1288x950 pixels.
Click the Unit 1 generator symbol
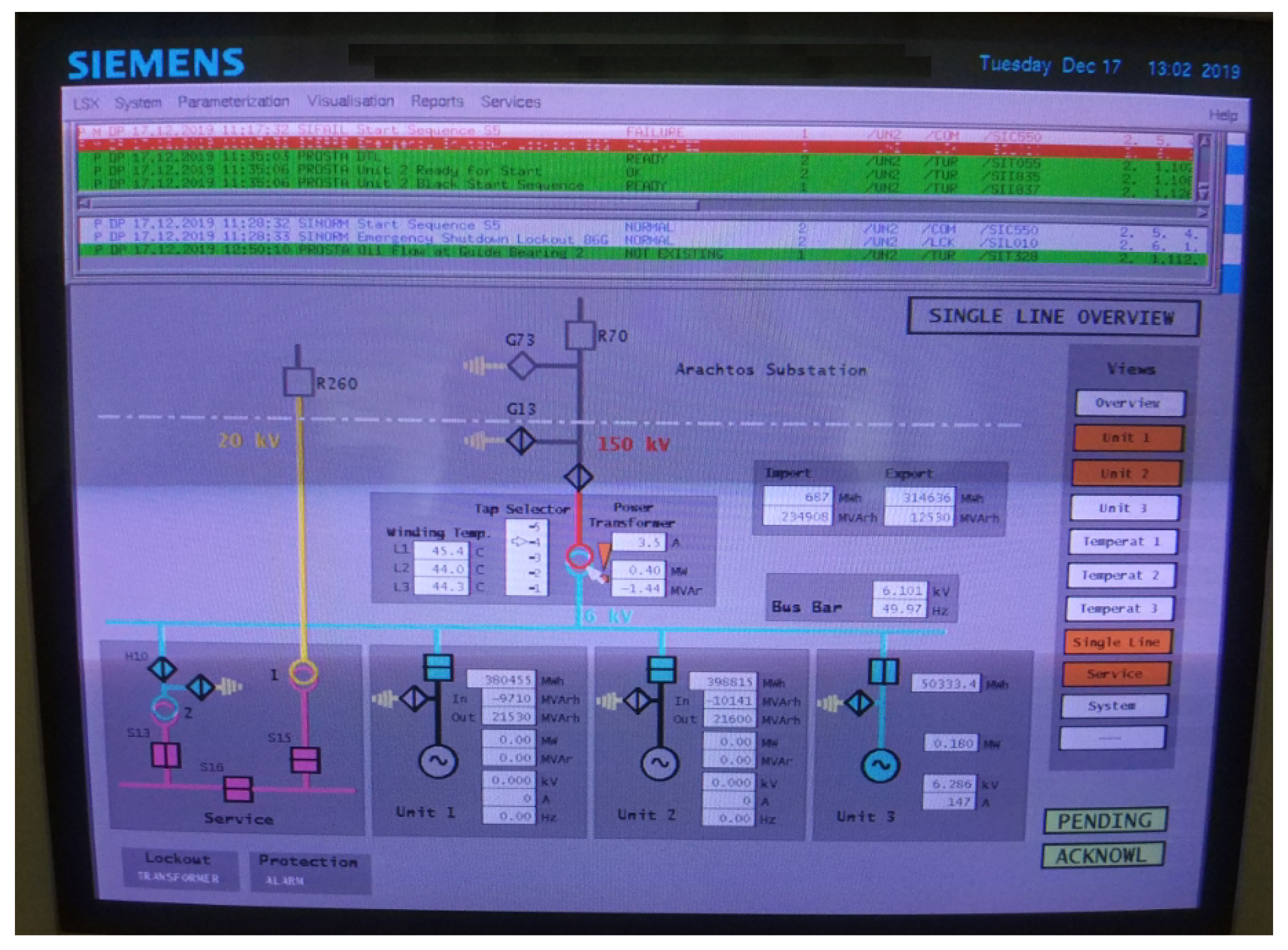click(438, 761)
